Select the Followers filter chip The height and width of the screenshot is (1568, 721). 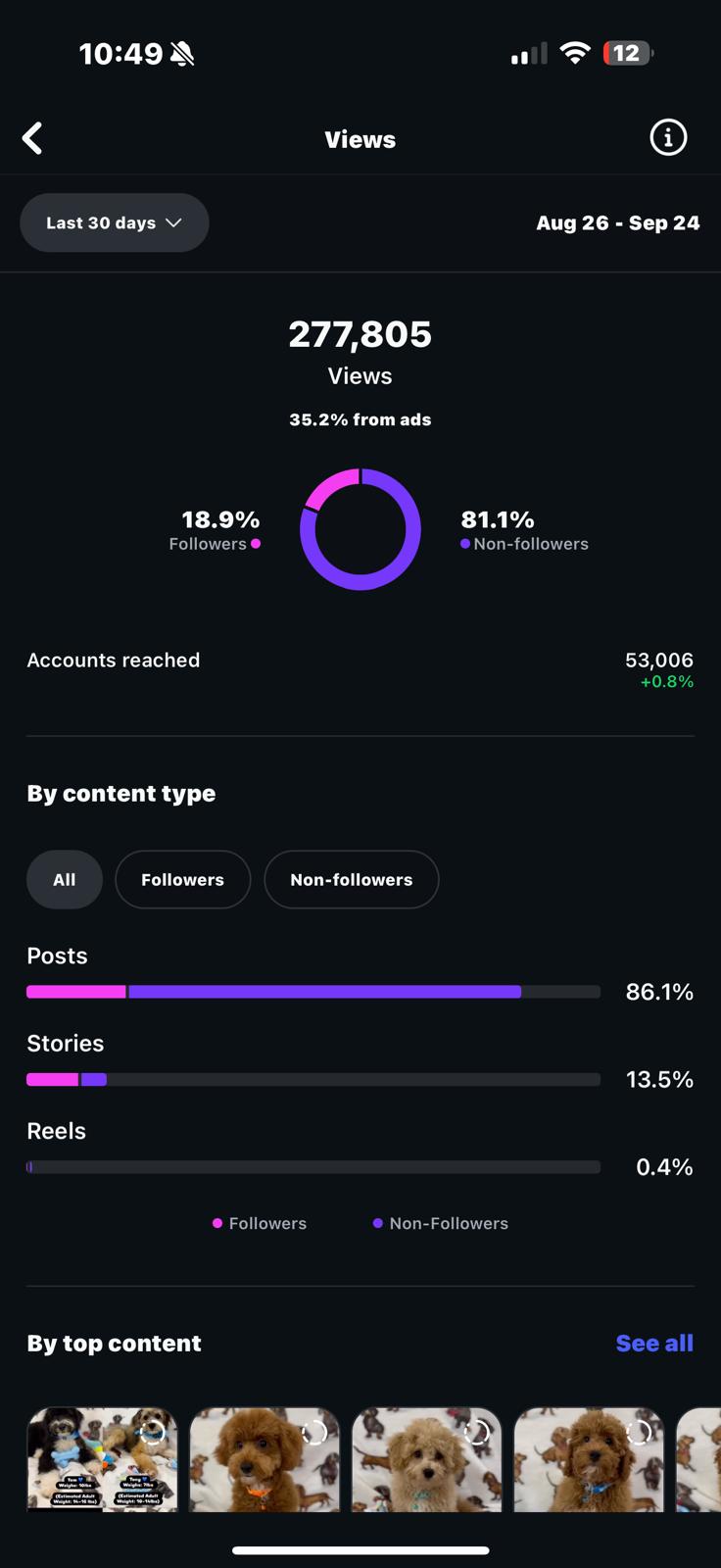pos(183,879)
